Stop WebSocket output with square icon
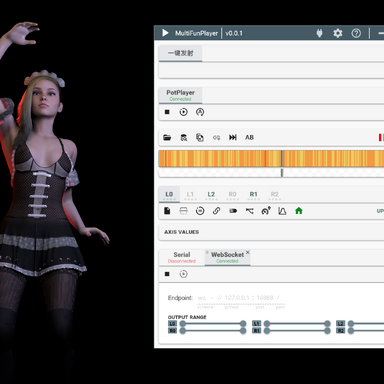Viewport: 384px width, 384px height. (x=167, y=274)
